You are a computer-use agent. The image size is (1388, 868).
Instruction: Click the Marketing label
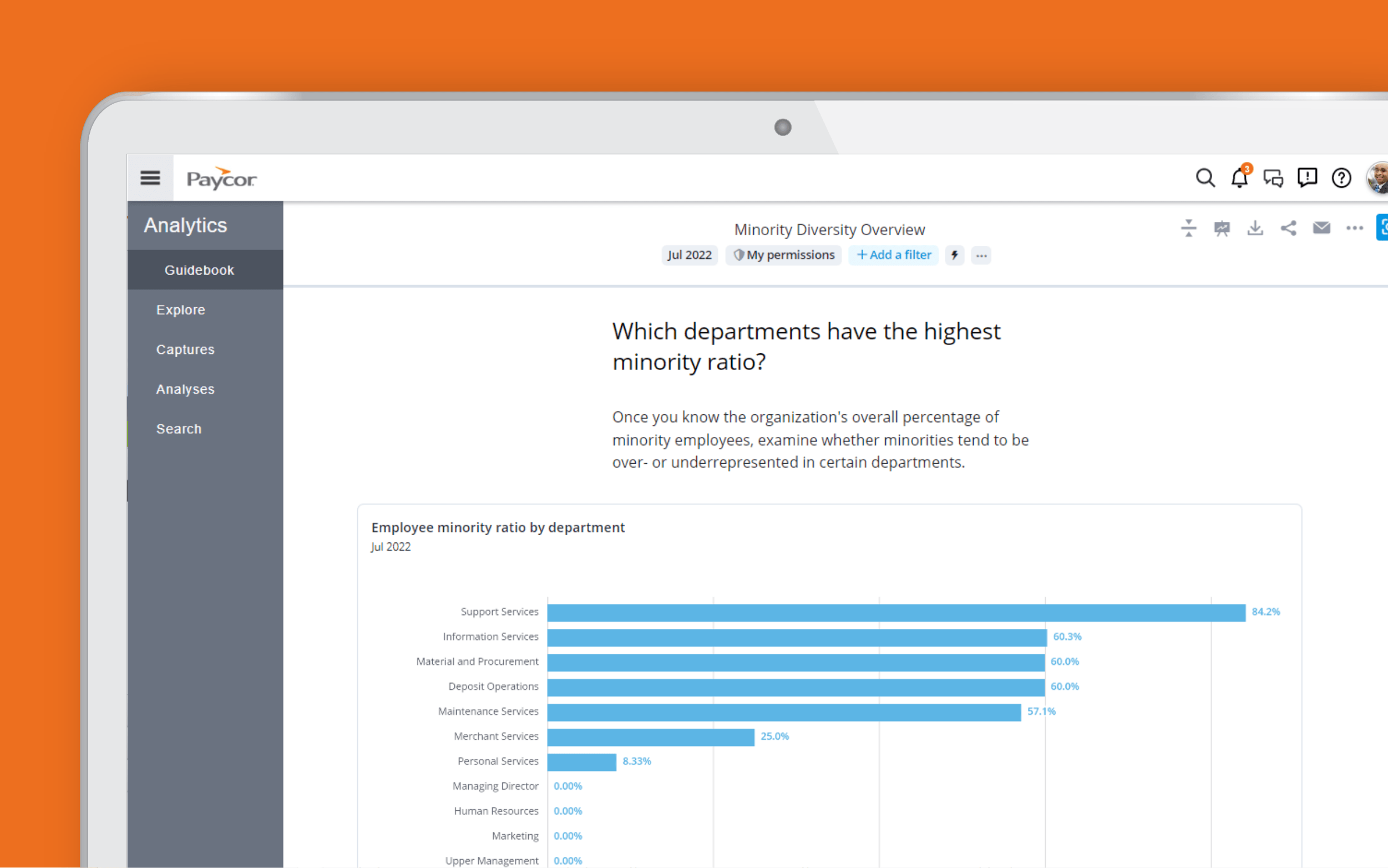515,836
